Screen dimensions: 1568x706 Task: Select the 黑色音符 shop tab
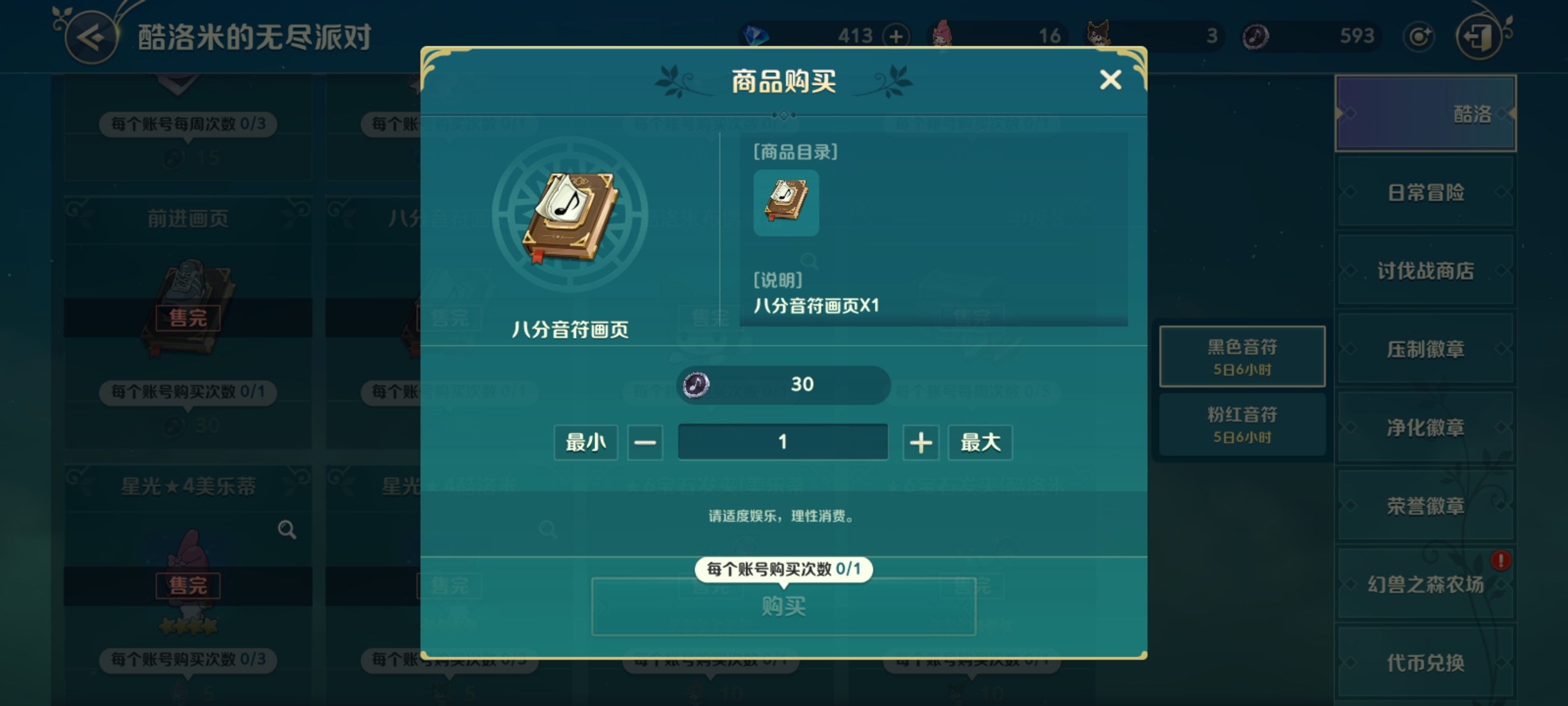(1242, 356)
